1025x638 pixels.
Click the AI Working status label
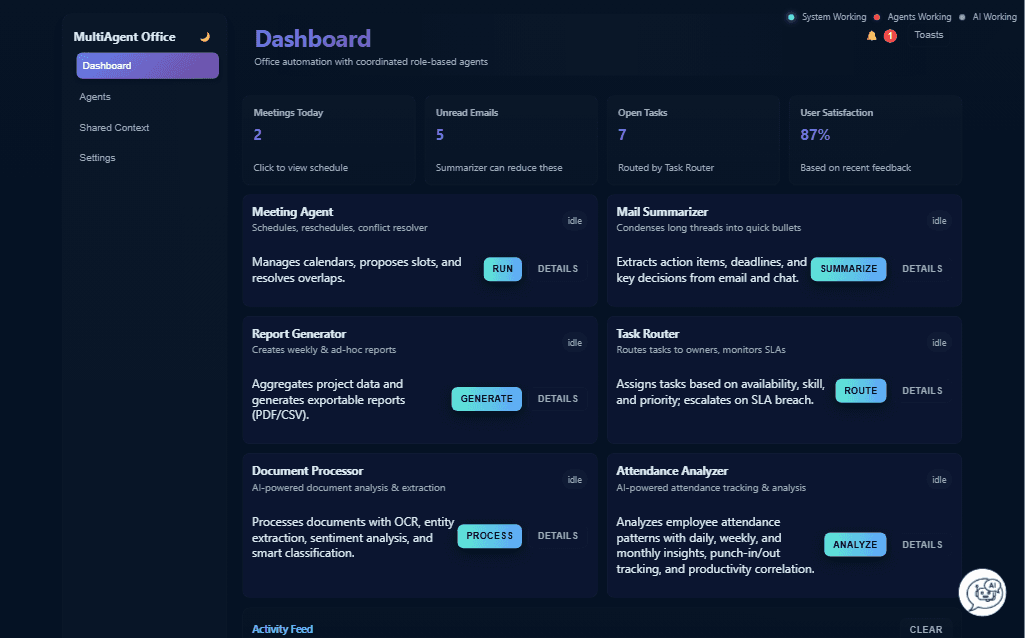click(994, 17)
